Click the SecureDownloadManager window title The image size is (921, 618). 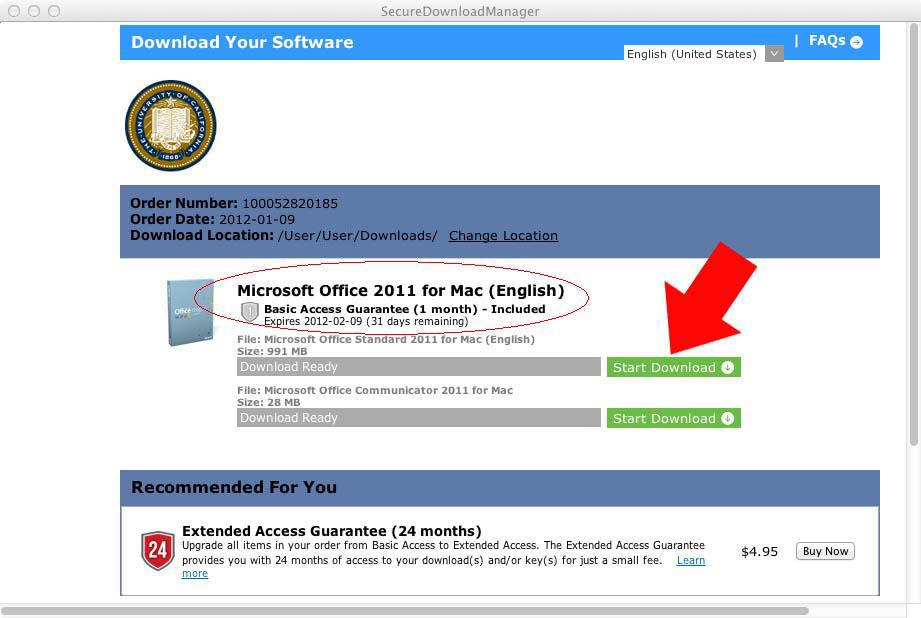[x=460, y=11]
